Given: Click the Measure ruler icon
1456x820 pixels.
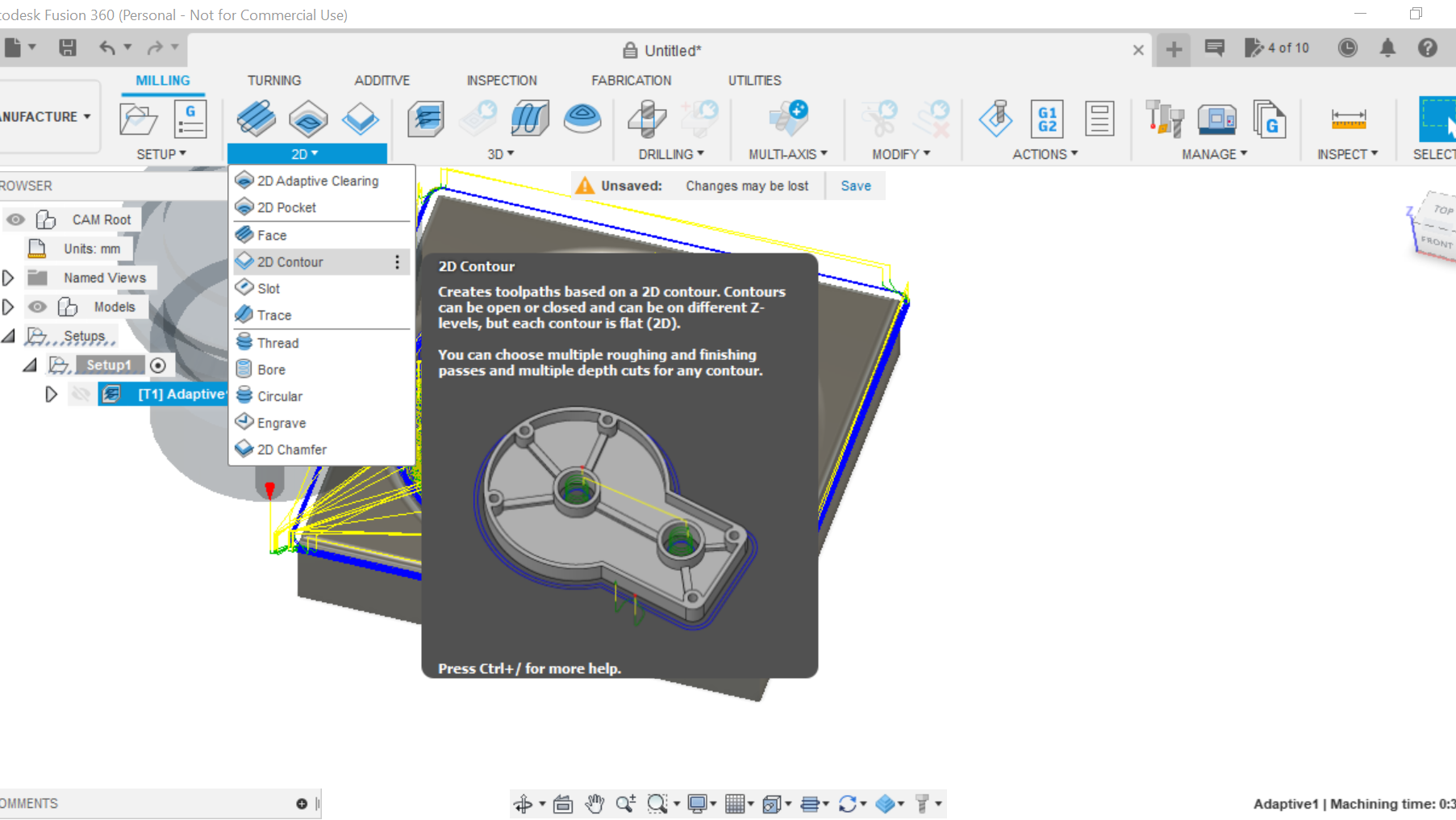Looking at the screenshot, I should pyautogui.click(x=1348, y=119).
